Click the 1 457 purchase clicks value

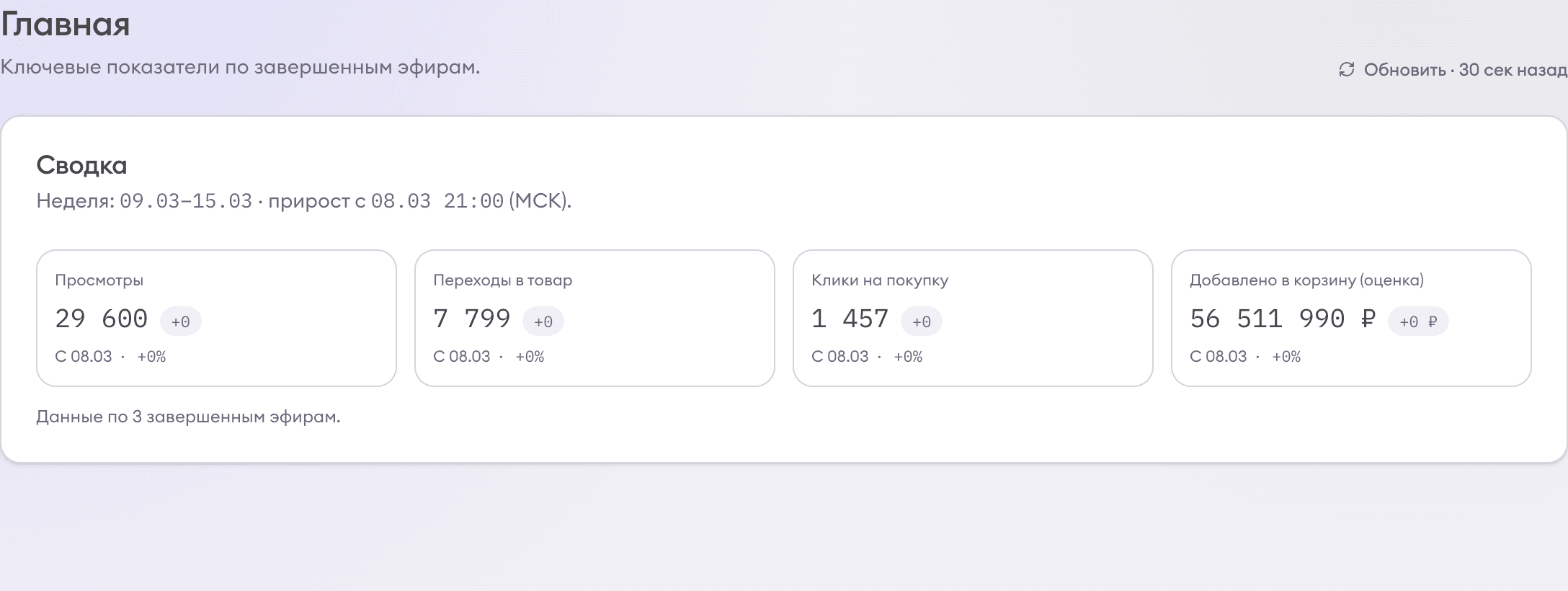pos(850,319)
